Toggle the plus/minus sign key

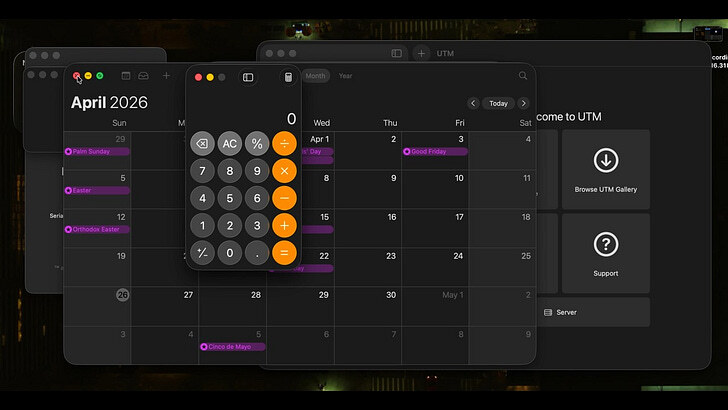(x=202, y=253)
